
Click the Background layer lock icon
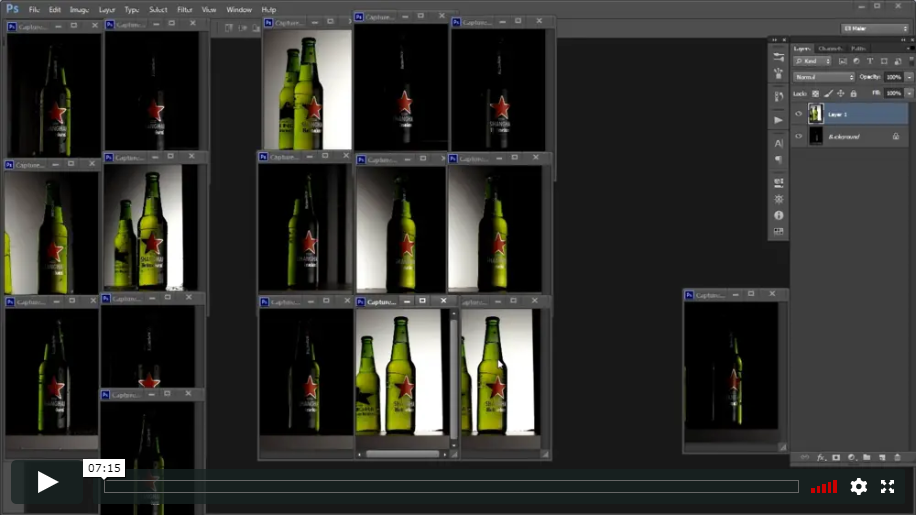tap(896, 136)
